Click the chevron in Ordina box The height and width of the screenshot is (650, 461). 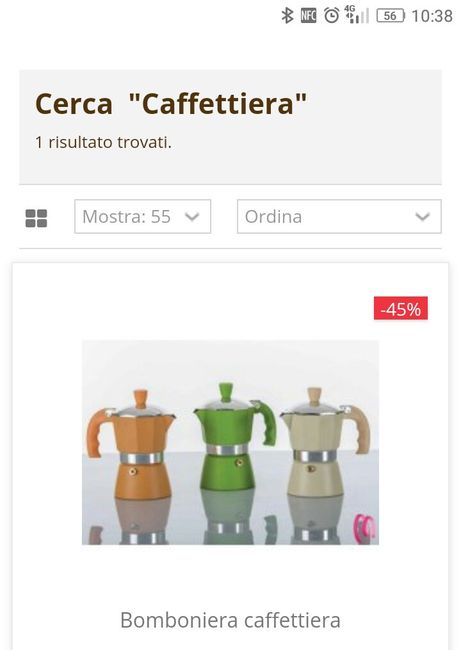[x=422, y=217]
